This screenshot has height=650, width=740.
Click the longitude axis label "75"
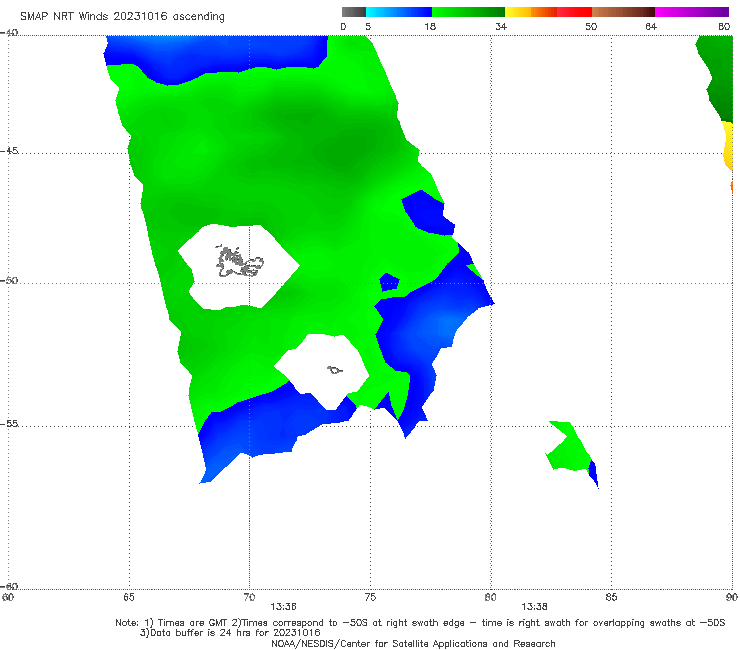(x=370, y=597)
